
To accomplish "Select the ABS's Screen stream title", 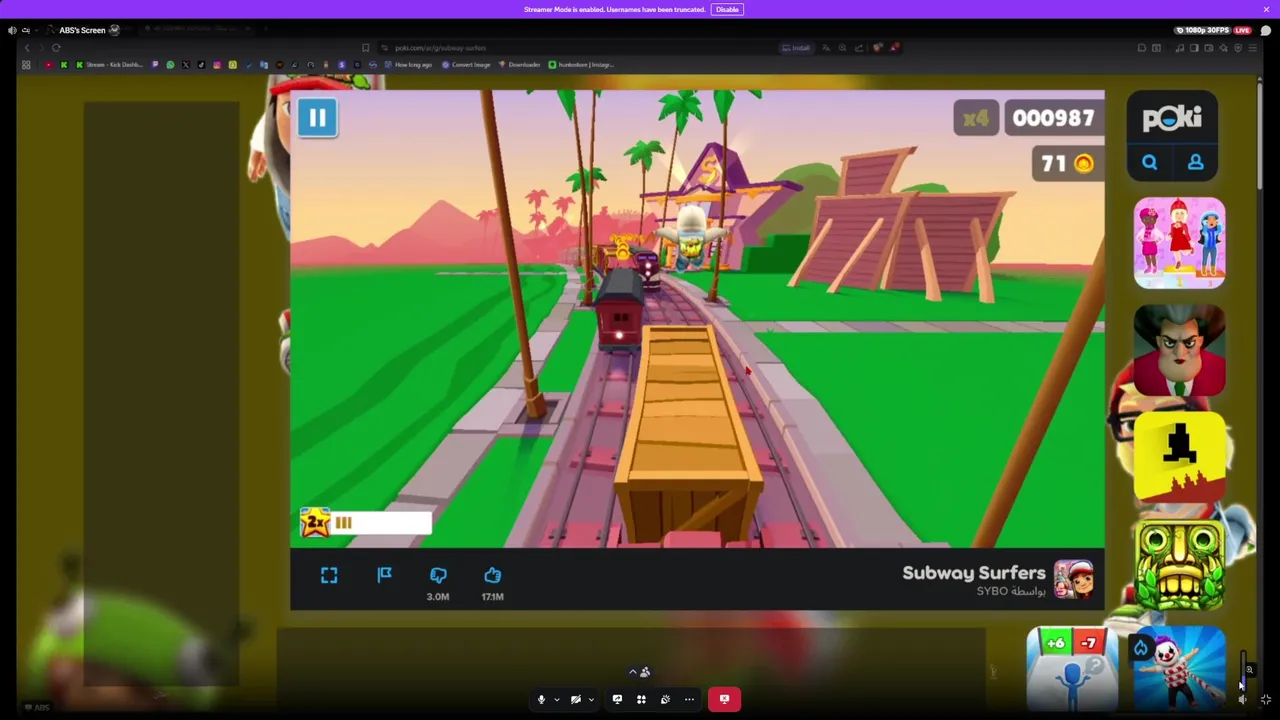I will [x=82, y=30].
